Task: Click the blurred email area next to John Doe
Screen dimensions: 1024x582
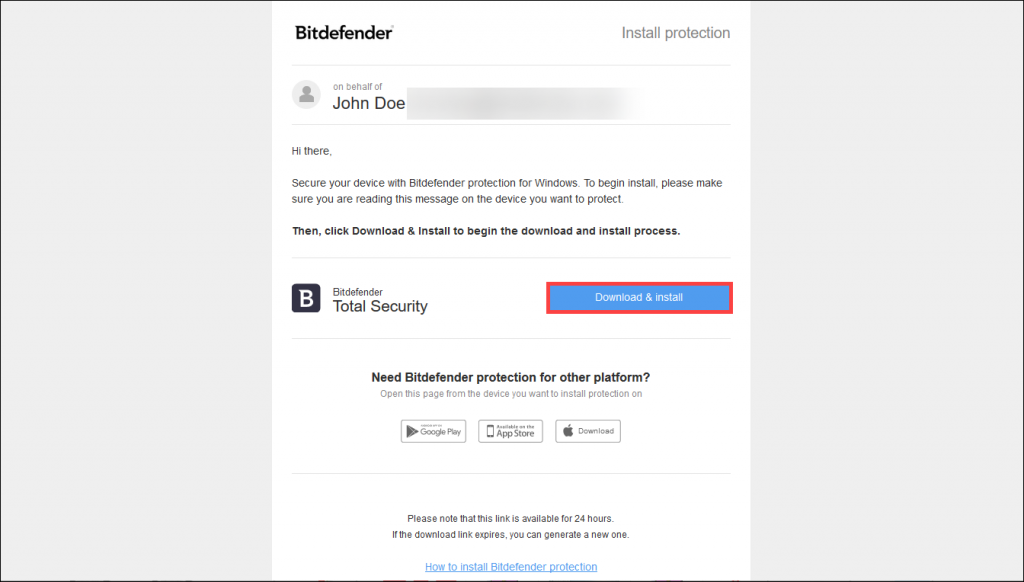Action: [x=526, y=103]
